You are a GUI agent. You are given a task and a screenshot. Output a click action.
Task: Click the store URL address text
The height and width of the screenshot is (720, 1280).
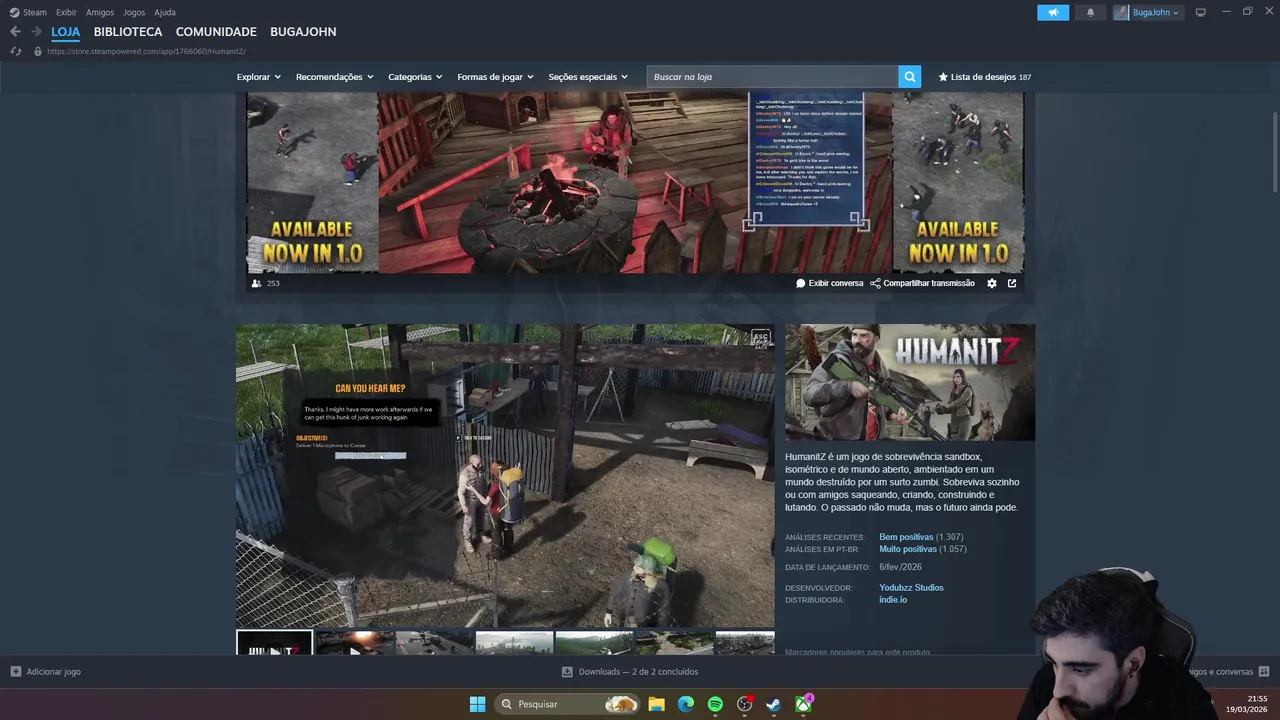click(x=146, y=51)
